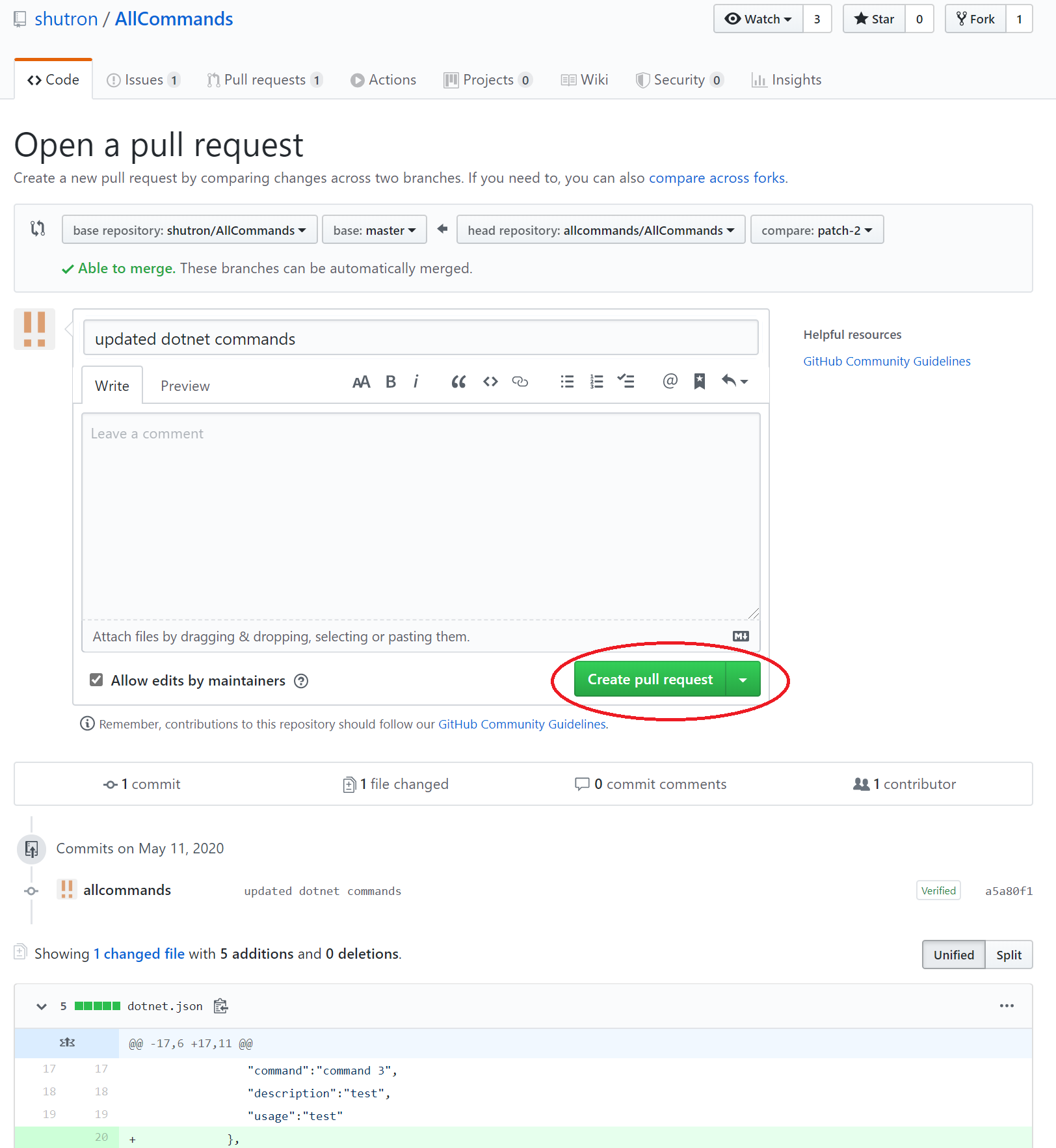This screenshot has height=1148, width=1056.
Task: Expand hidden diff lines above line 17
Action: pos(67,1043)
